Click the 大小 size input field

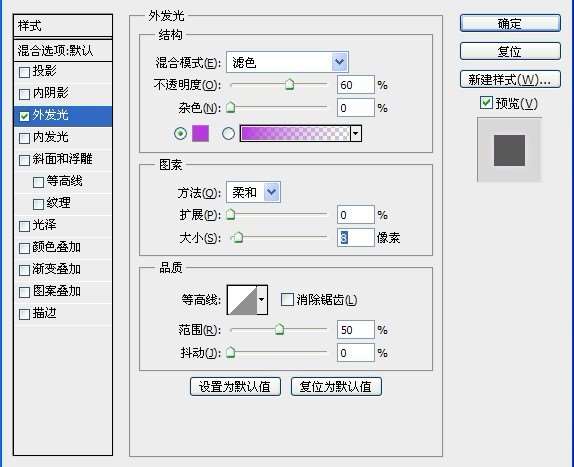point(355,238)
